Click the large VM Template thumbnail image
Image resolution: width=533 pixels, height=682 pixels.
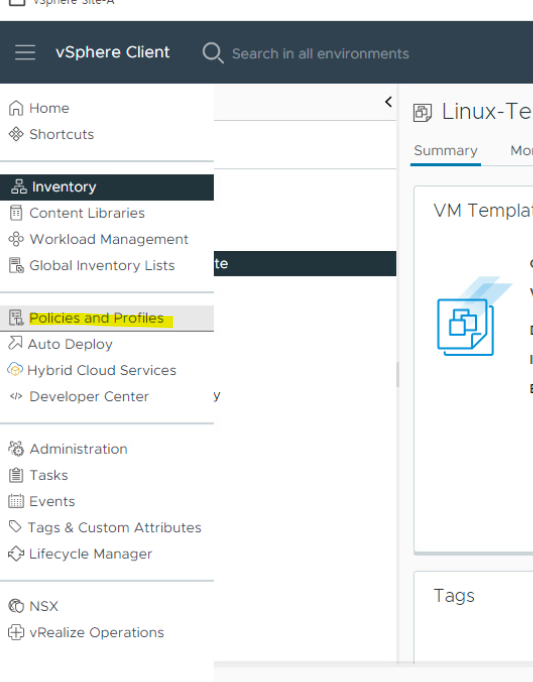pyautogui.click(x=474, y=316)
